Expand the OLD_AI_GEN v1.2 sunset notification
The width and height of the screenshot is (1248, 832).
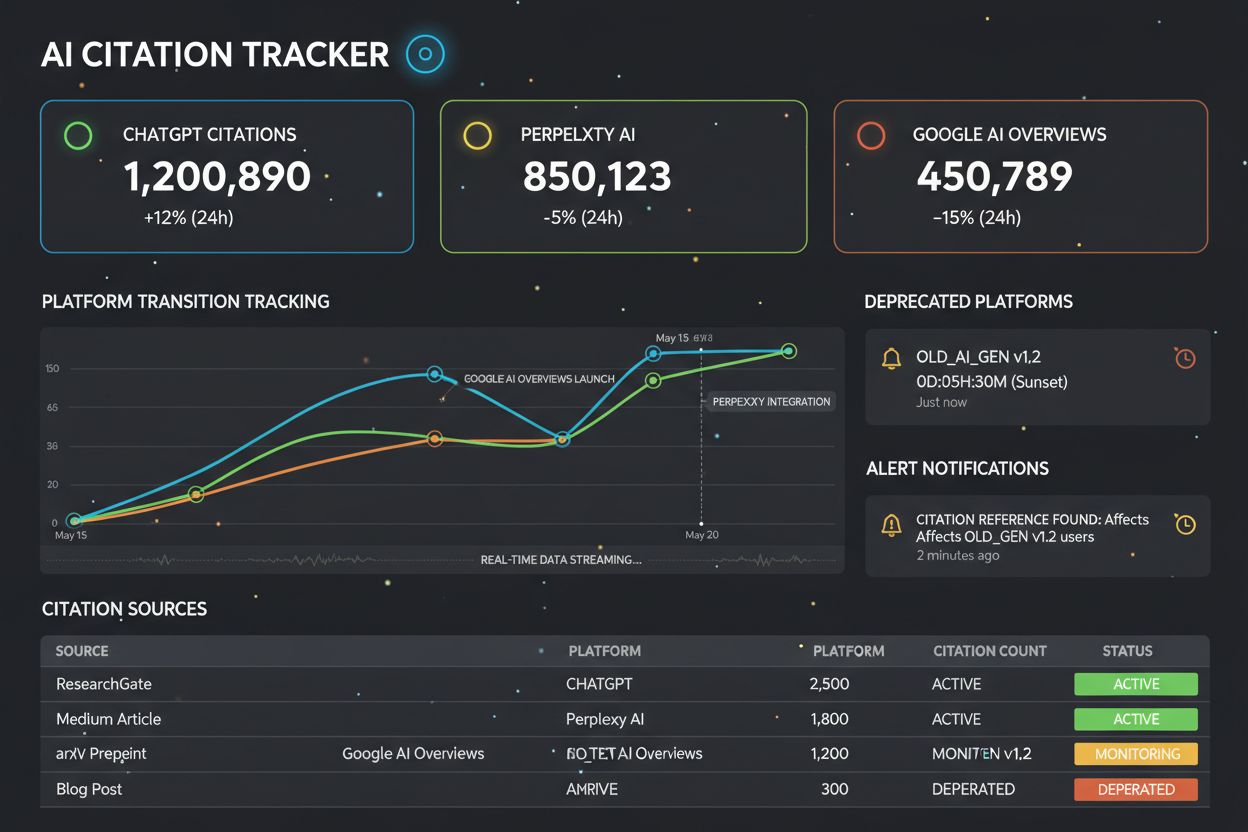pyautogui.click(x=1037, y=377)
